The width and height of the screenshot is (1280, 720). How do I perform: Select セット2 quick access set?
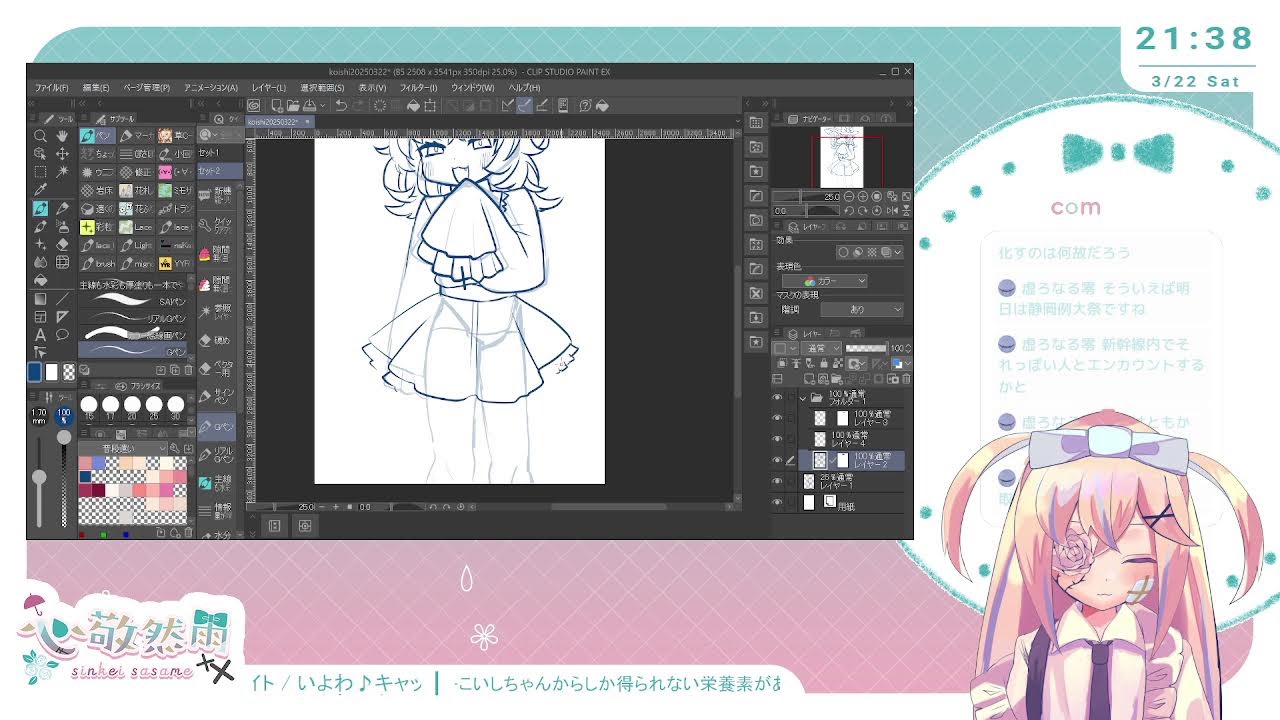pyautogui.click(x=219, y=171)
